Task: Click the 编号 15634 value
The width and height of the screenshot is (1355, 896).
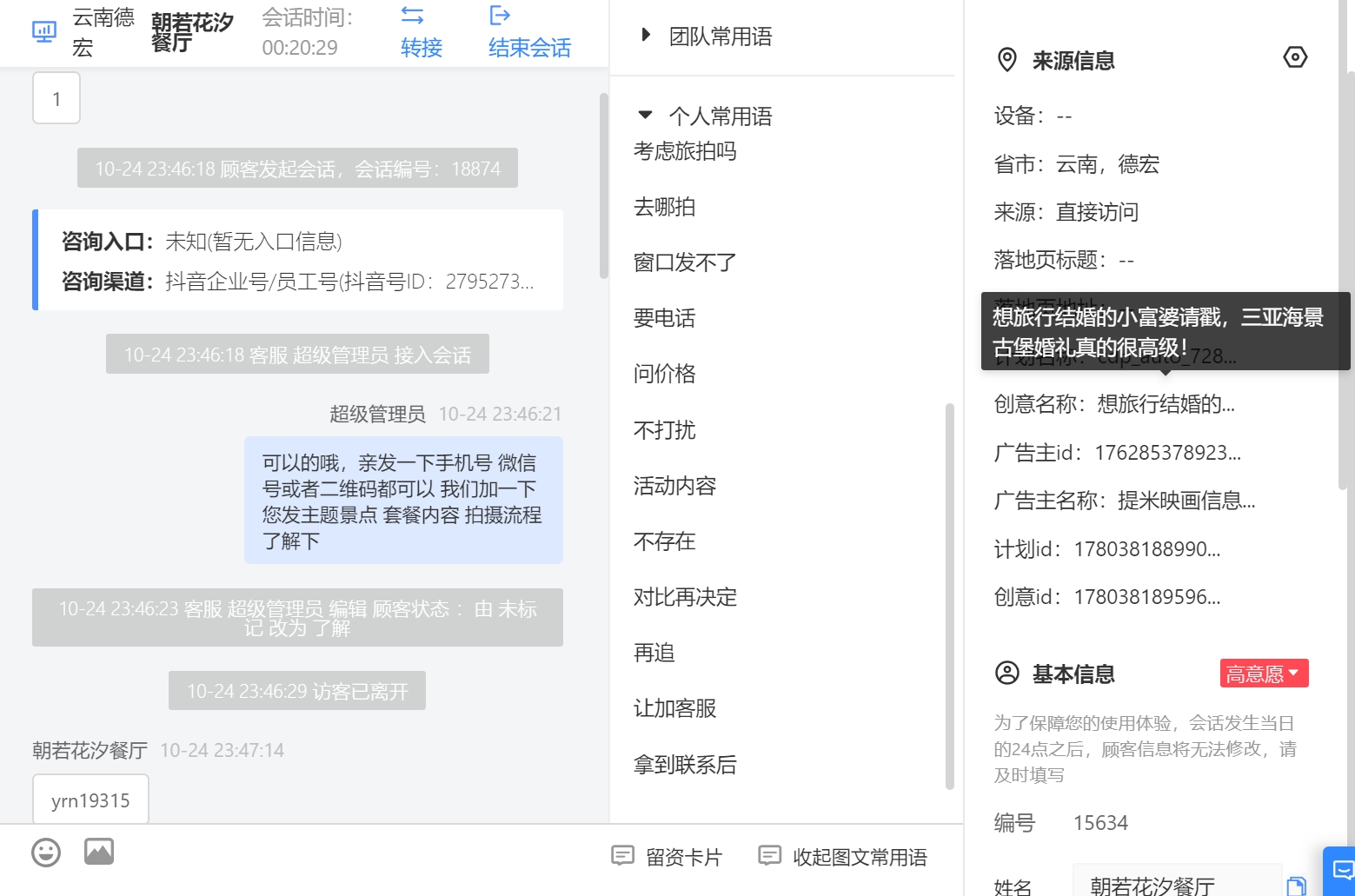Action: pyautogui.click(x=1100, y=823)
